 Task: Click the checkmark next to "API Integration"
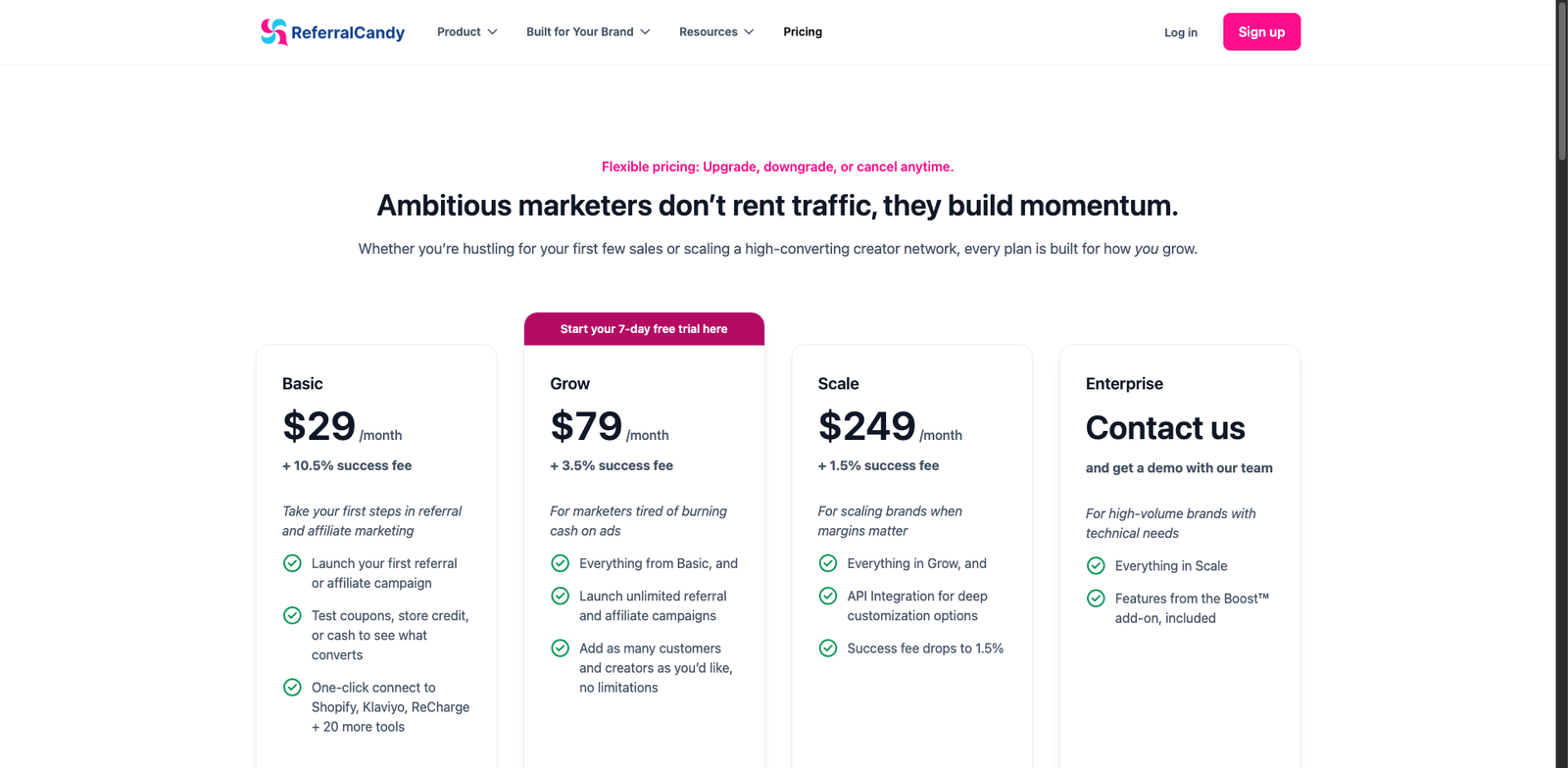pos(828,596)
